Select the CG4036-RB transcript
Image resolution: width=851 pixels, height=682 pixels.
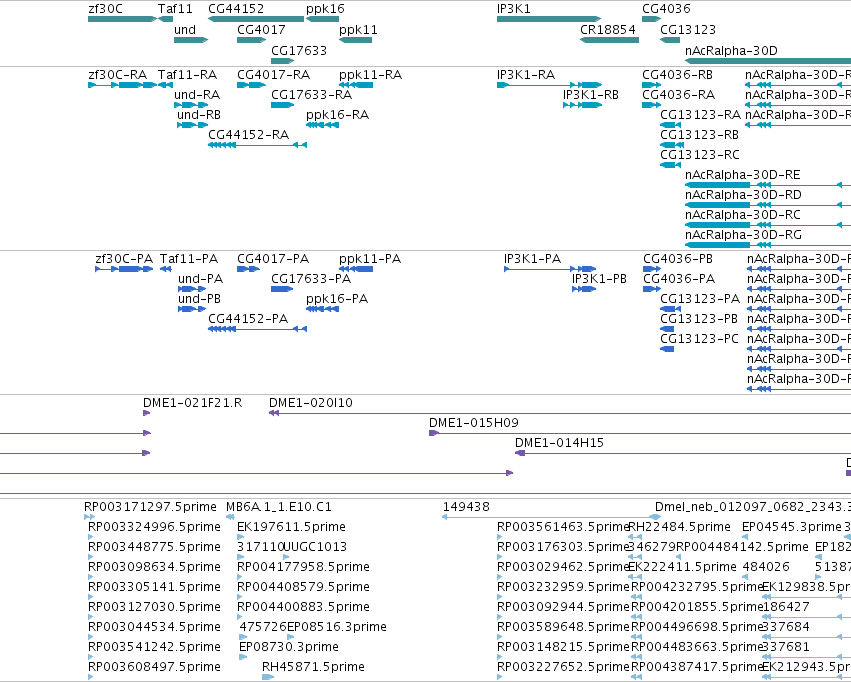coord(652,85)
